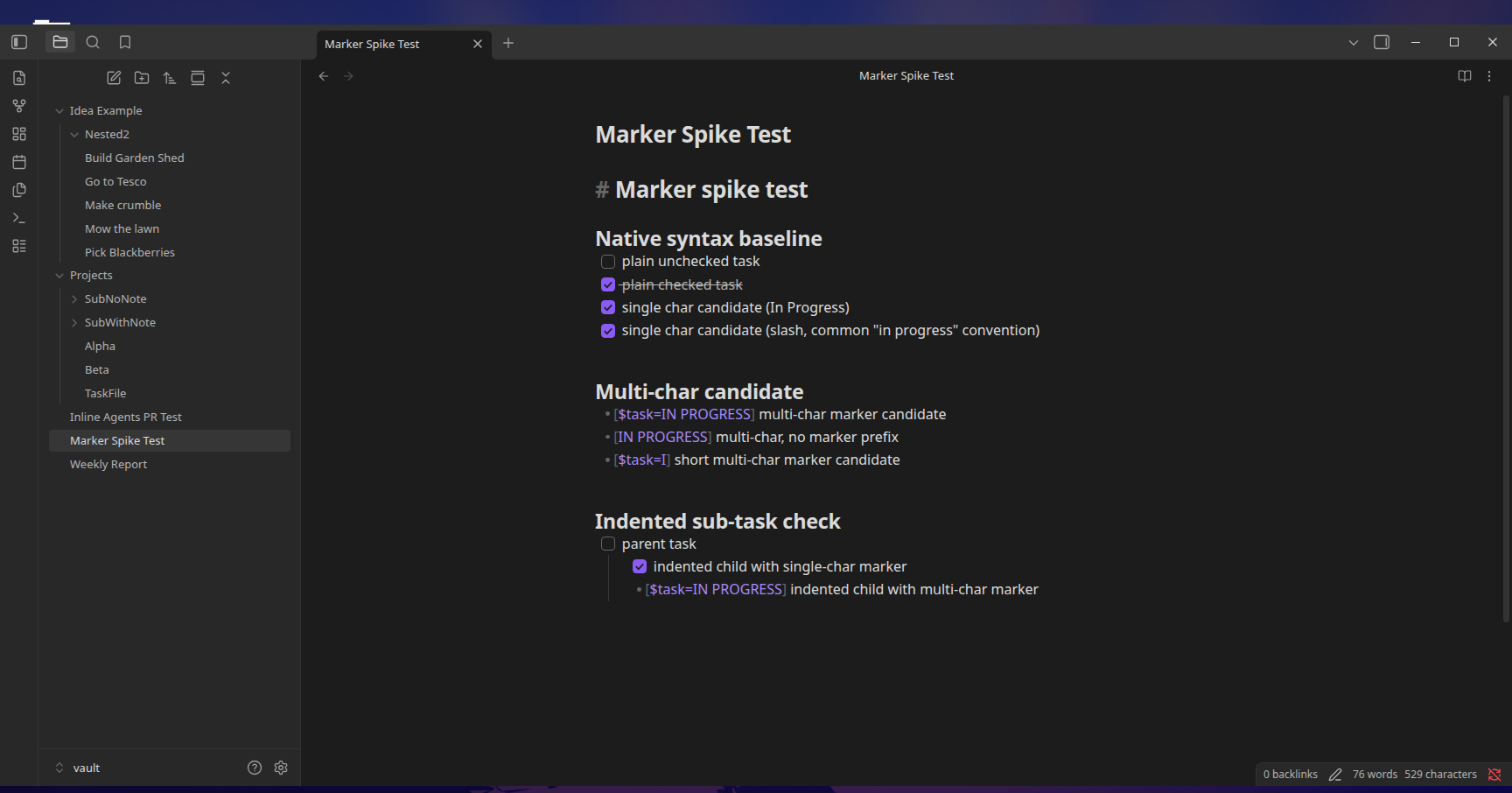This screenshot has width=1512, height=793.
Task: Open templates ribbon icon
Action: pos(19,190)
